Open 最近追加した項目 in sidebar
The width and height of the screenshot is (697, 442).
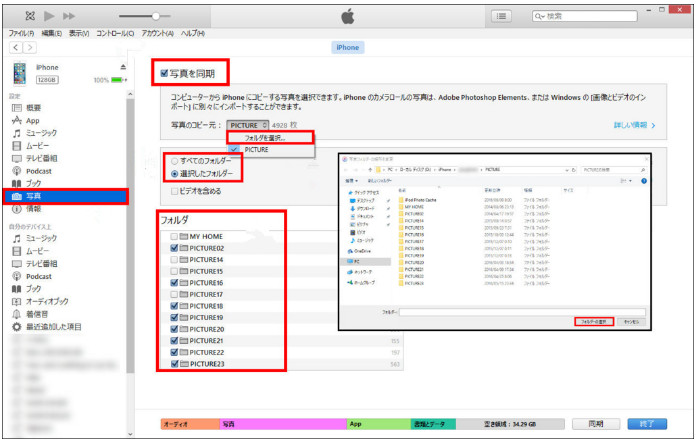[53, 327]
